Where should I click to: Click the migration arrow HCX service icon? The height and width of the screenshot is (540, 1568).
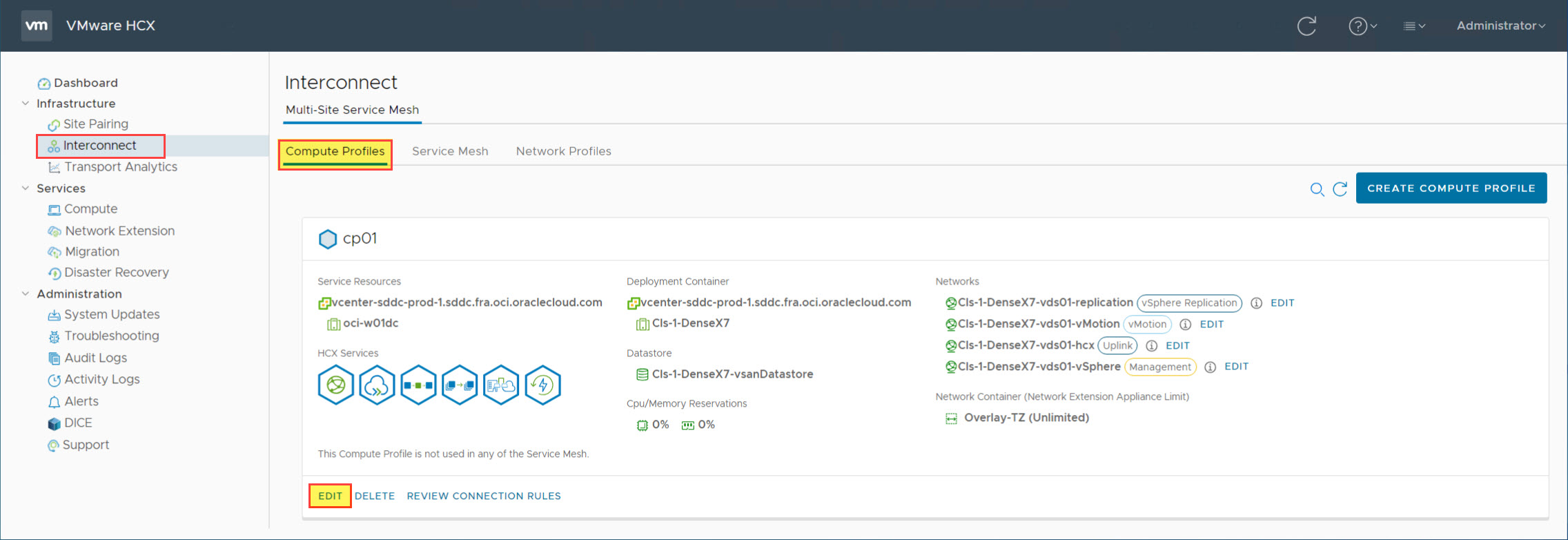pyautogui.click(x=460, y=385)
